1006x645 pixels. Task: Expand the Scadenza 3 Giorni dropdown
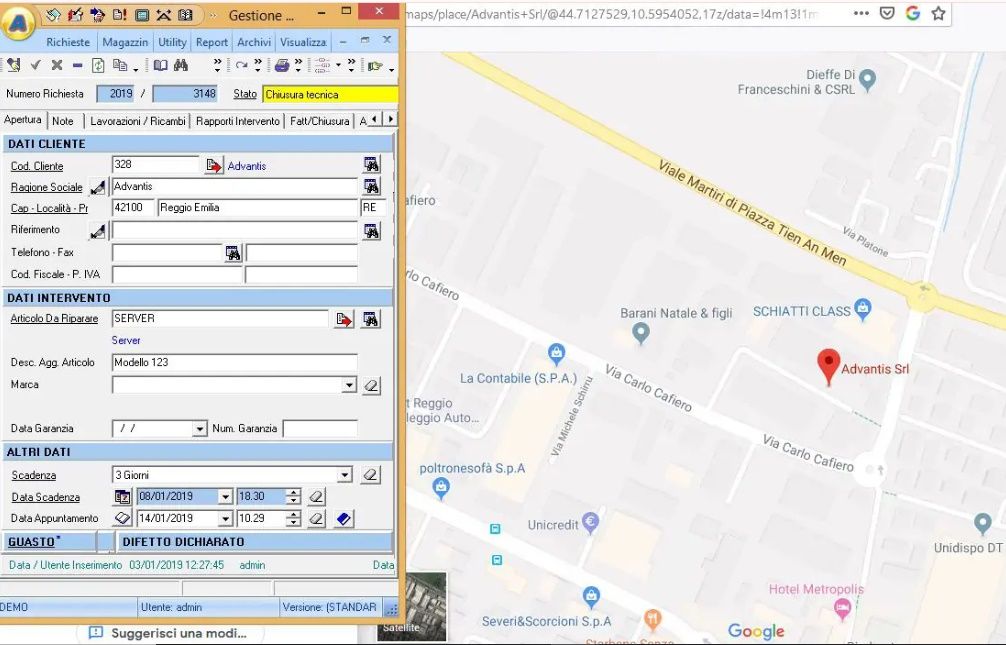345,475
